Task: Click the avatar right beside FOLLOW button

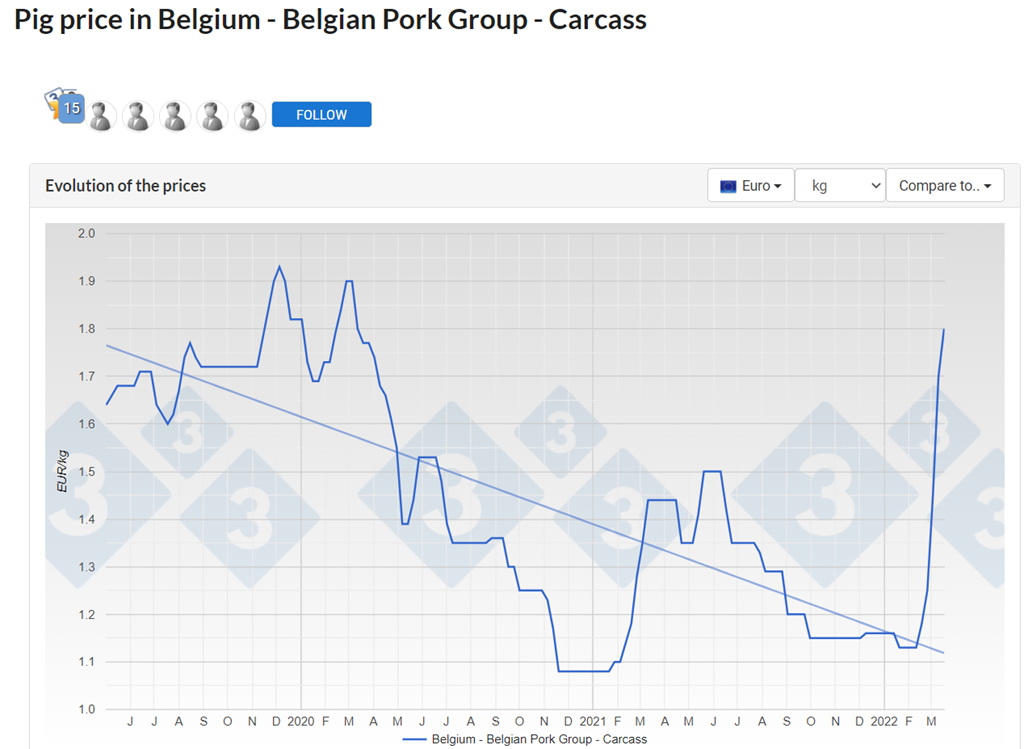Action: tap(249, 116)
